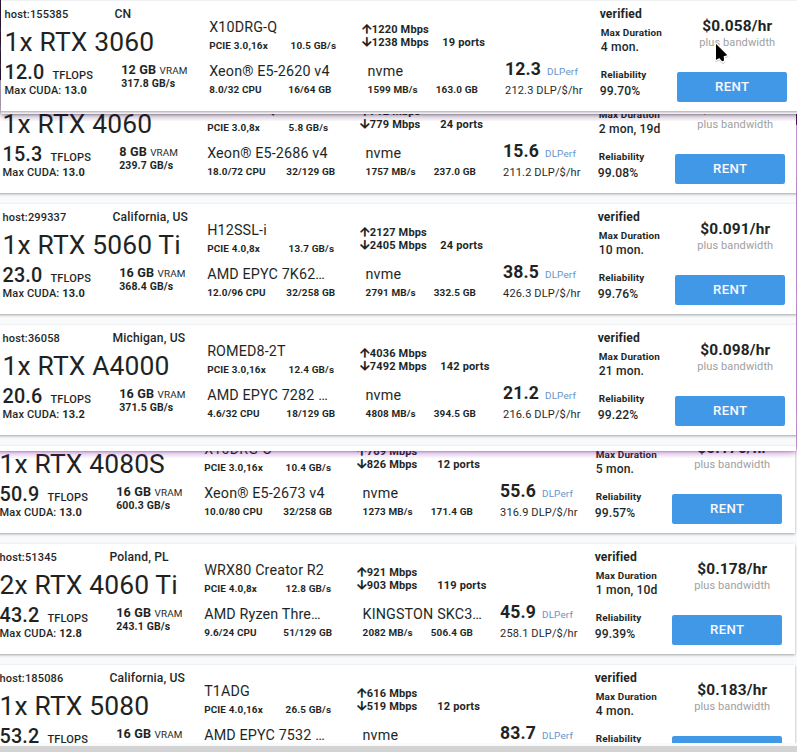The height and width of the screenshot is (752, 797).
Task: Click the $0.091/hr price
Action: click(x=735, y=229)
